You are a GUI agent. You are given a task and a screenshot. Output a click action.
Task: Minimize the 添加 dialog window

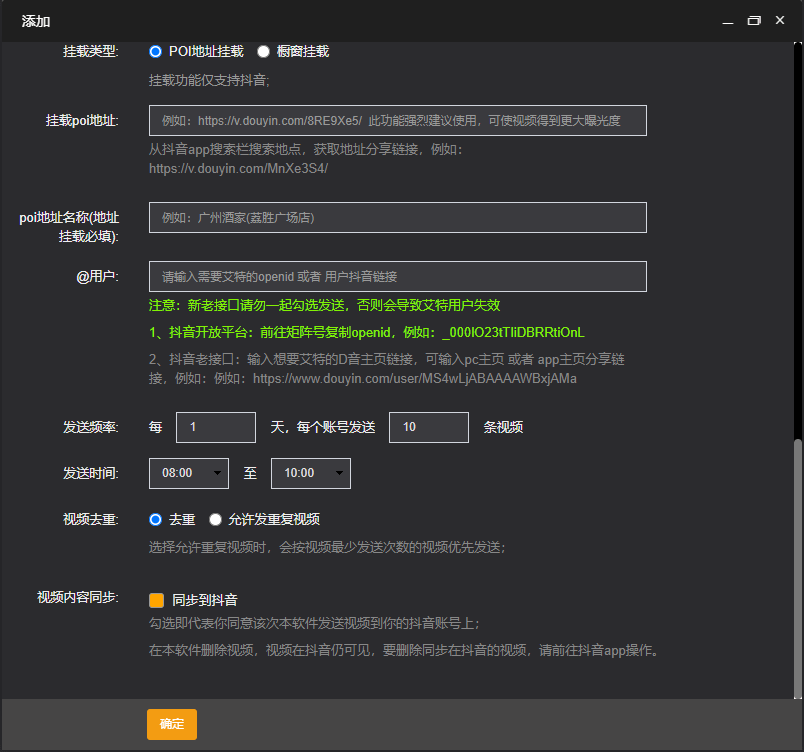point(727,20)
